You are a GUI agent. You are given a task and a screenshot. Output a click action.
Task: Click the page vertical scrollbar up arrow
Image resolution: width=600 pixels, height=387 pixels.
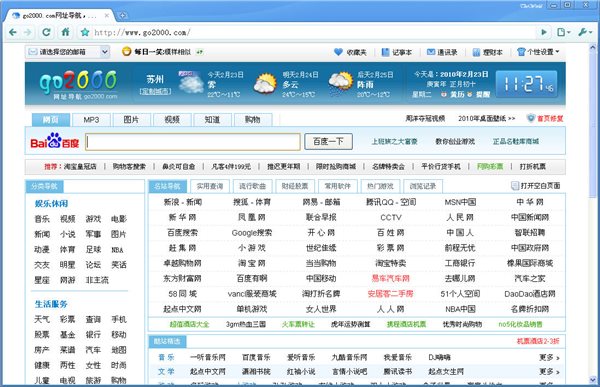coord(593,48)
